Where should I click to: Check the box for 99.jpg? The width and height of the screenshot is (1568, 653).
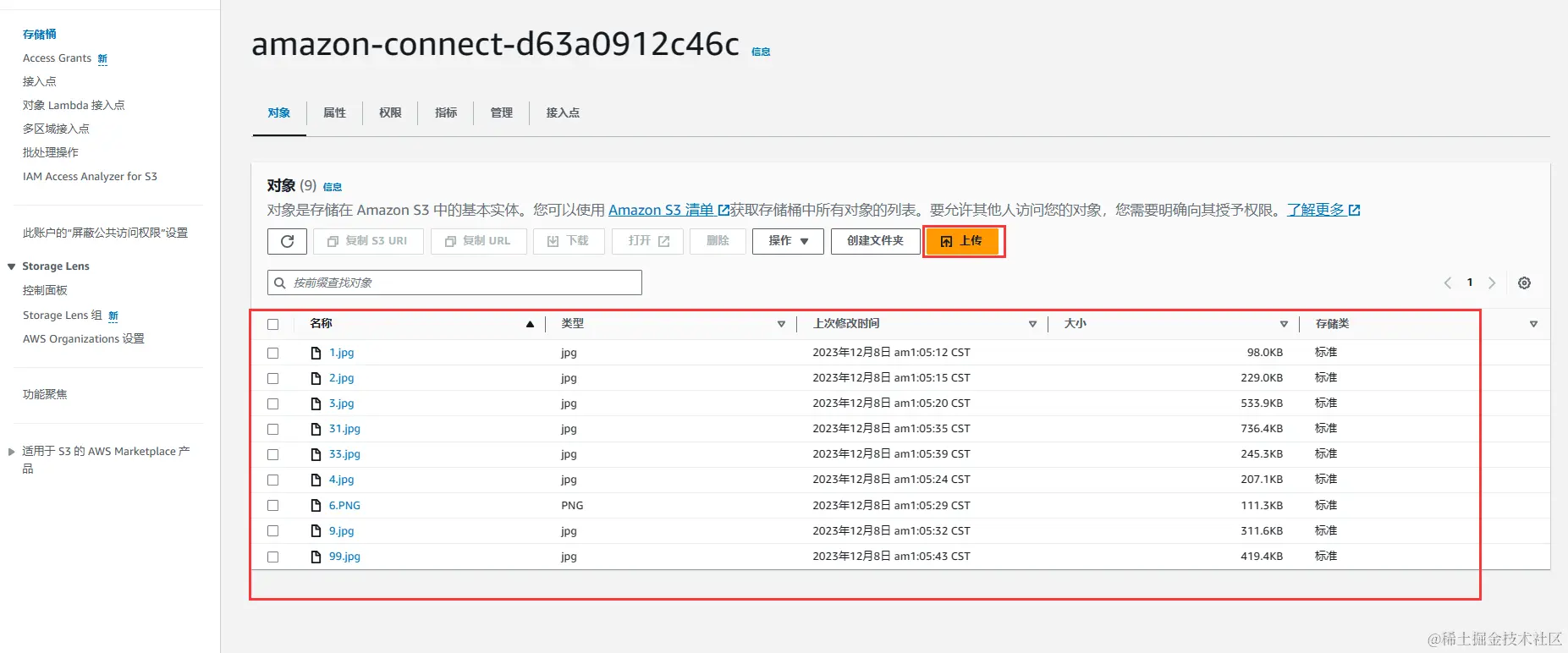[272, 557]
